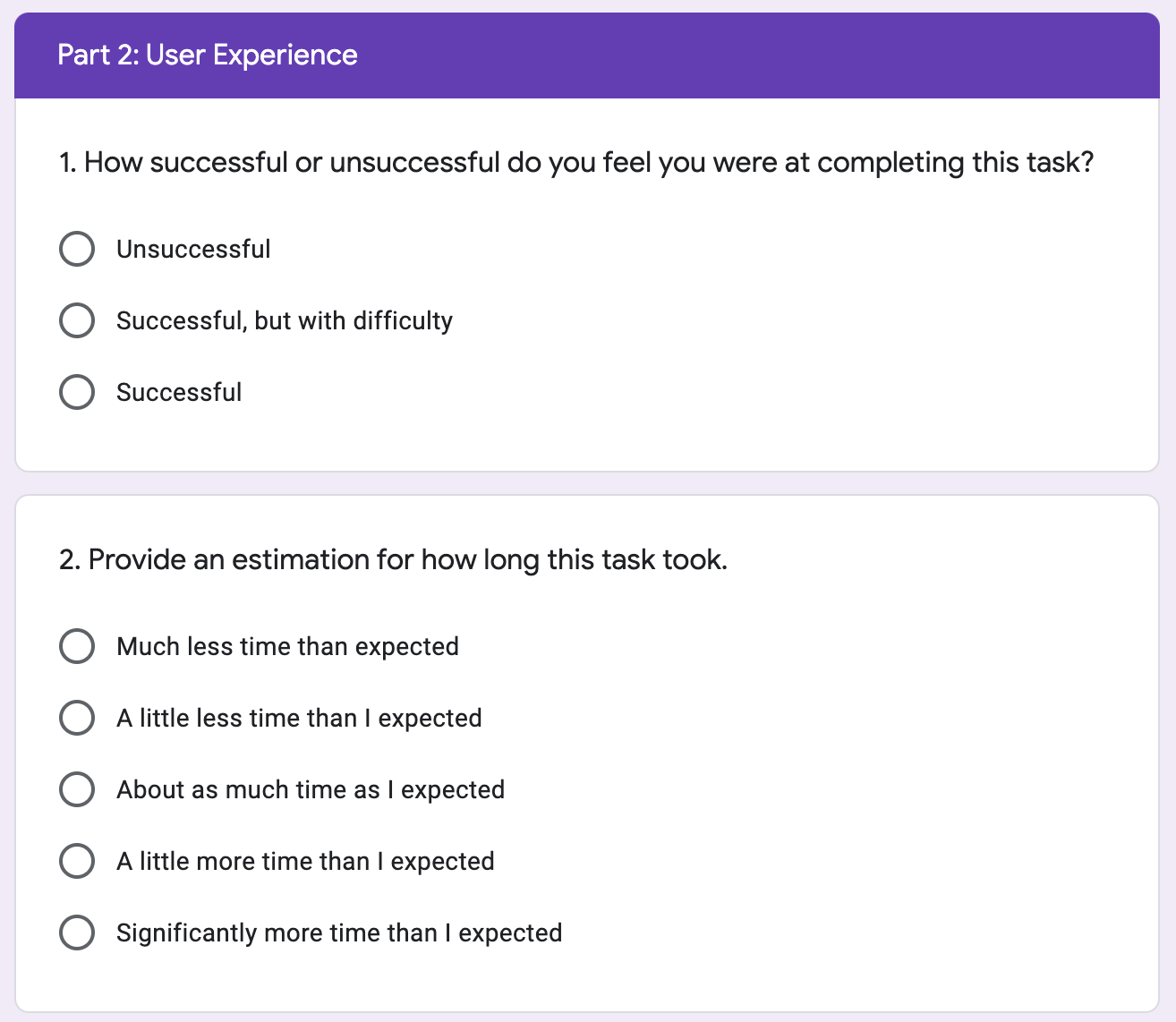Choose "Successful, but with difficulty" radio circle
This screenshot has width=1176, height=1022.
click(77, 320)
